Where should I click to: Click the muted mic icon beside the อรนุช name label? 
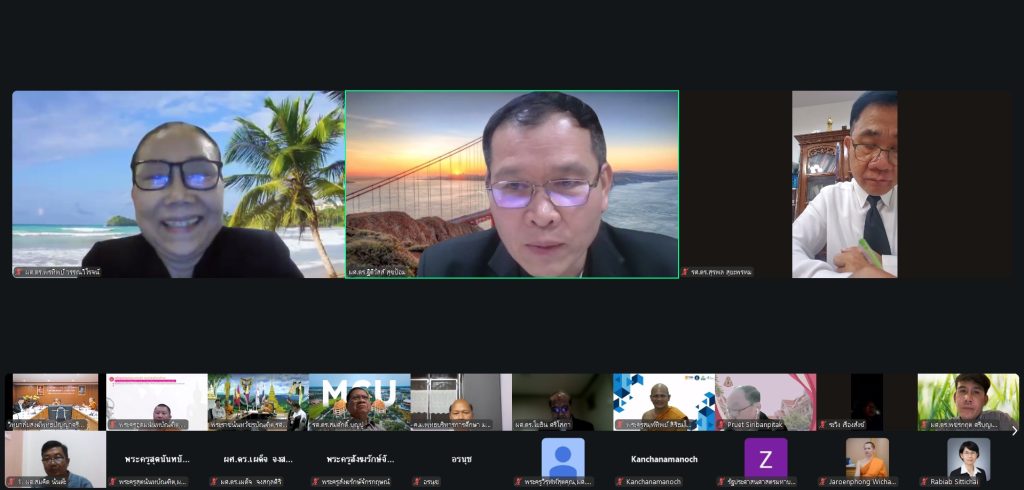tap(416, 482)
